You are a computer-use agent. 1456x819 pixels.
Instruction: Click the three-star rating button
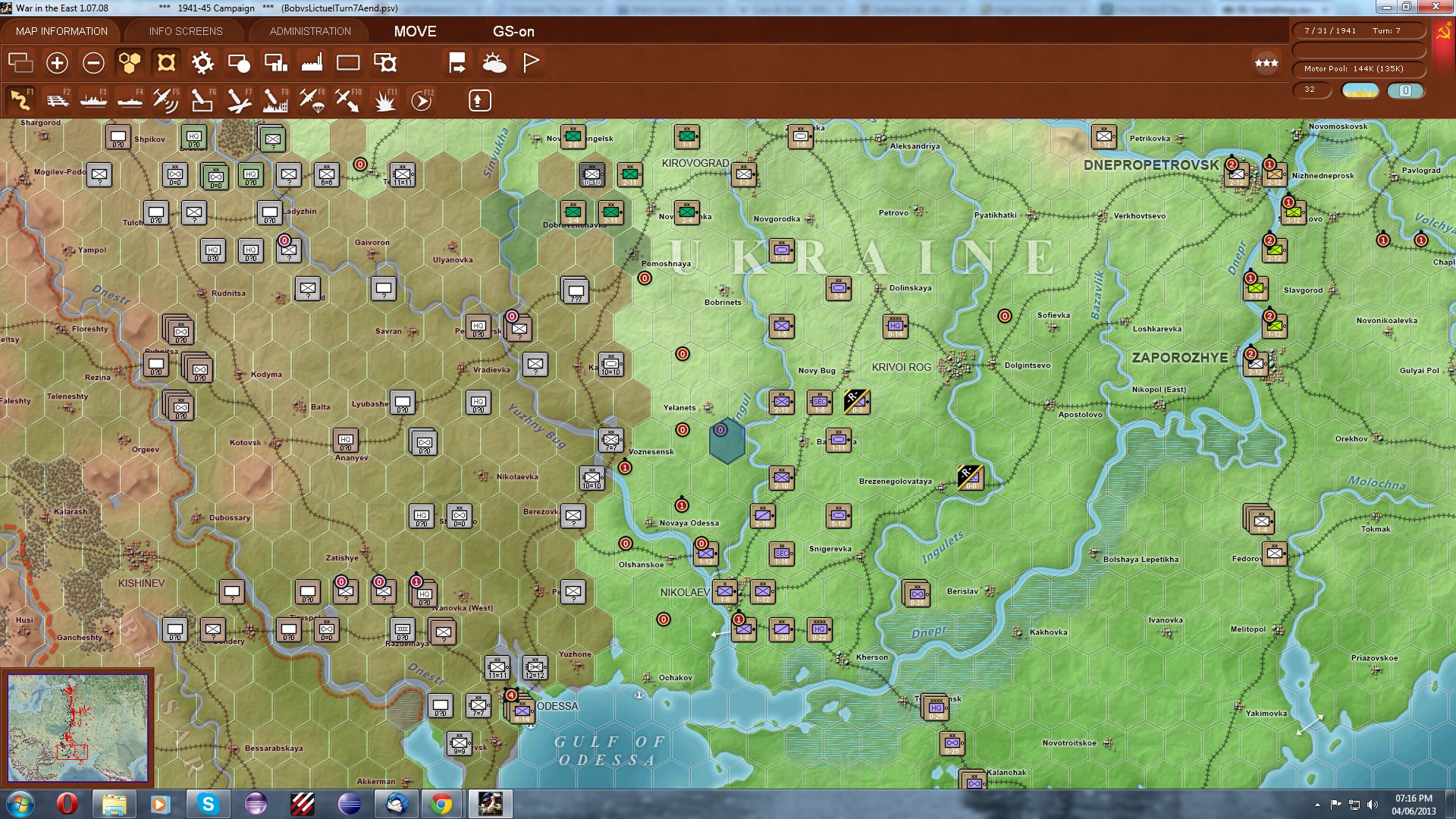[x=1266, y=63]
